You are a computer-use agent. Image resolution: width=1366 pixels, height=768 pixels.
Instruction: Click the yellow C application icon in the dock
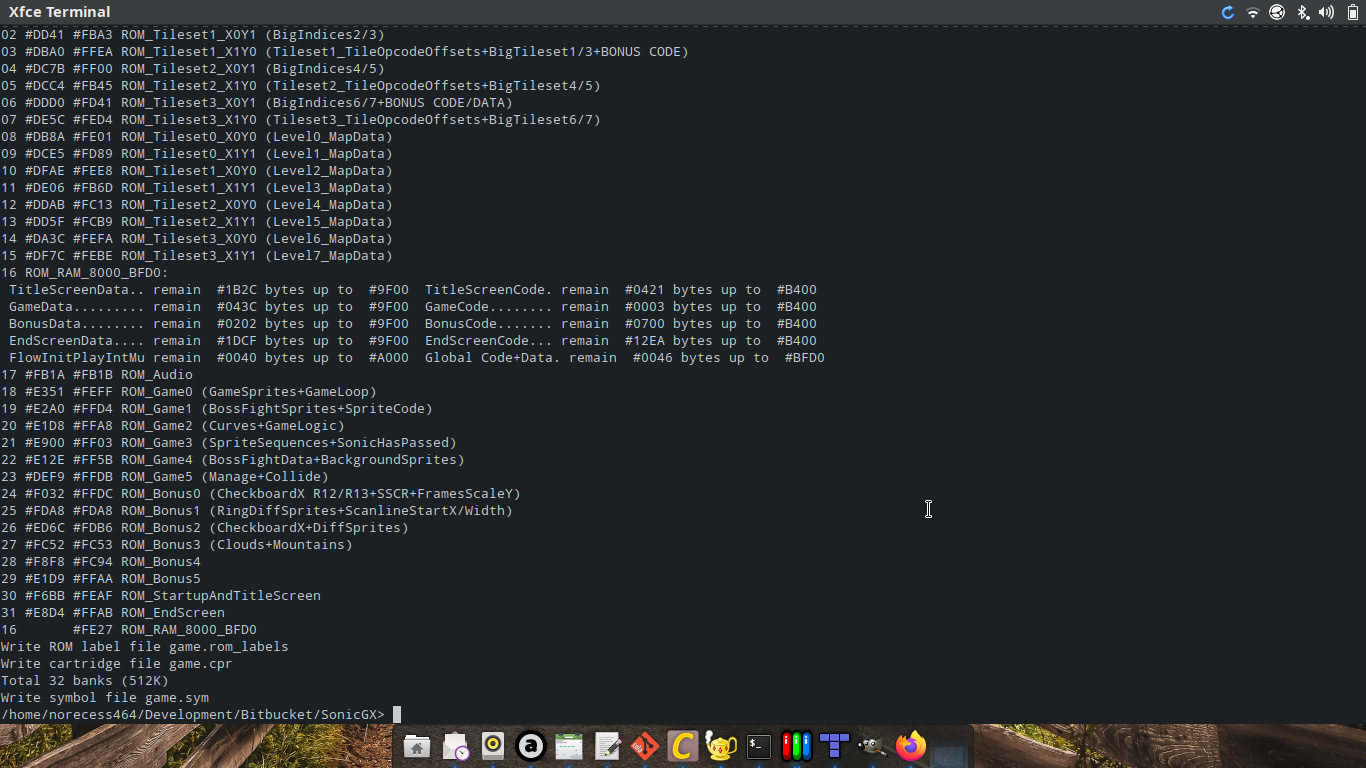(683, 746)
